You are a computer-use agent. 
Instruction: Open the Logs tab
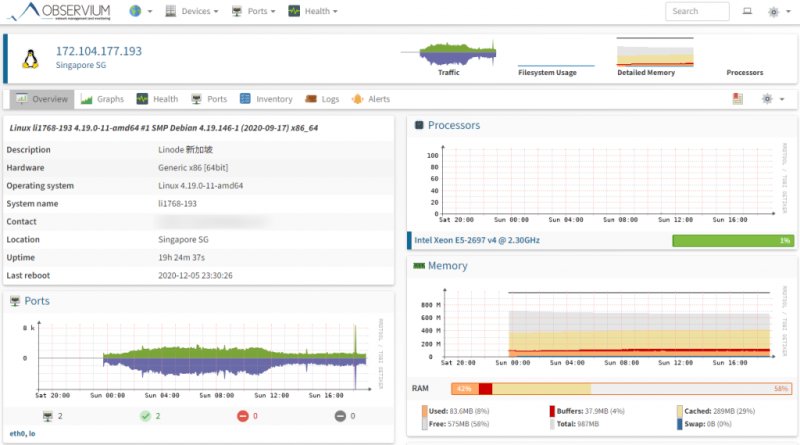[322, 99]
